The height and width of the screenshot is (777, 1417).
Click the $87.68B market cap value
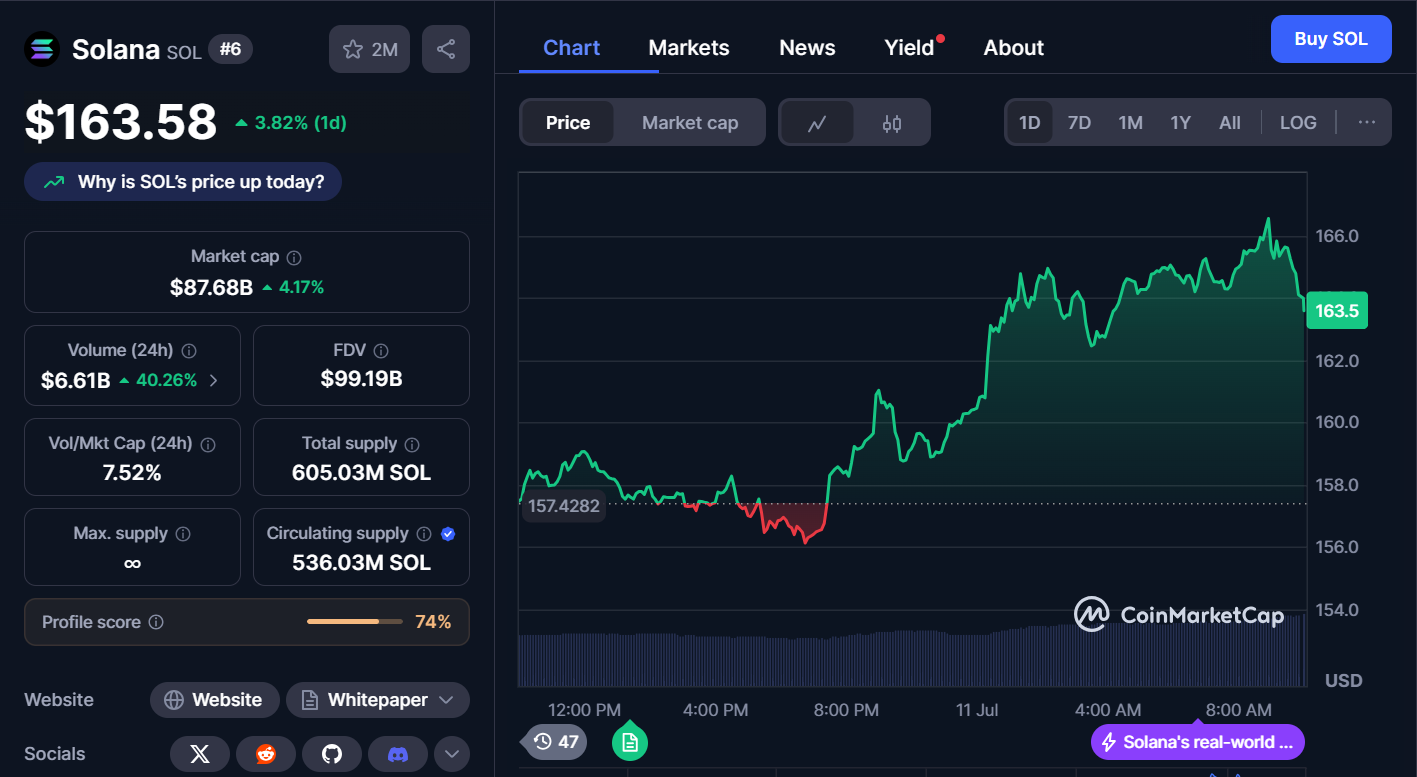tap(211, 288)
